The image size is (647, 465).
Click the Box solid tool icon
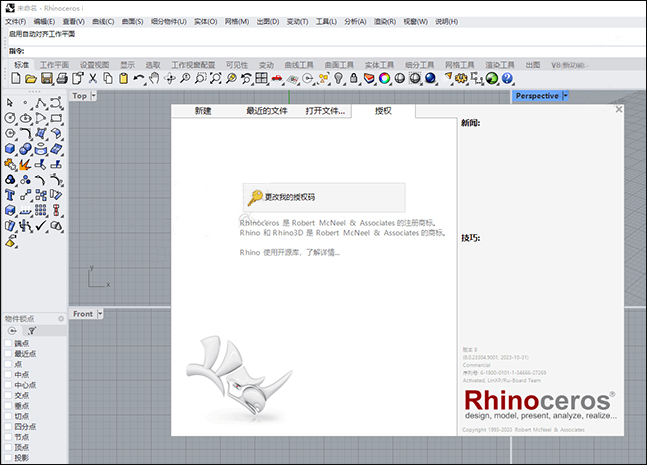tap(10, 148)
